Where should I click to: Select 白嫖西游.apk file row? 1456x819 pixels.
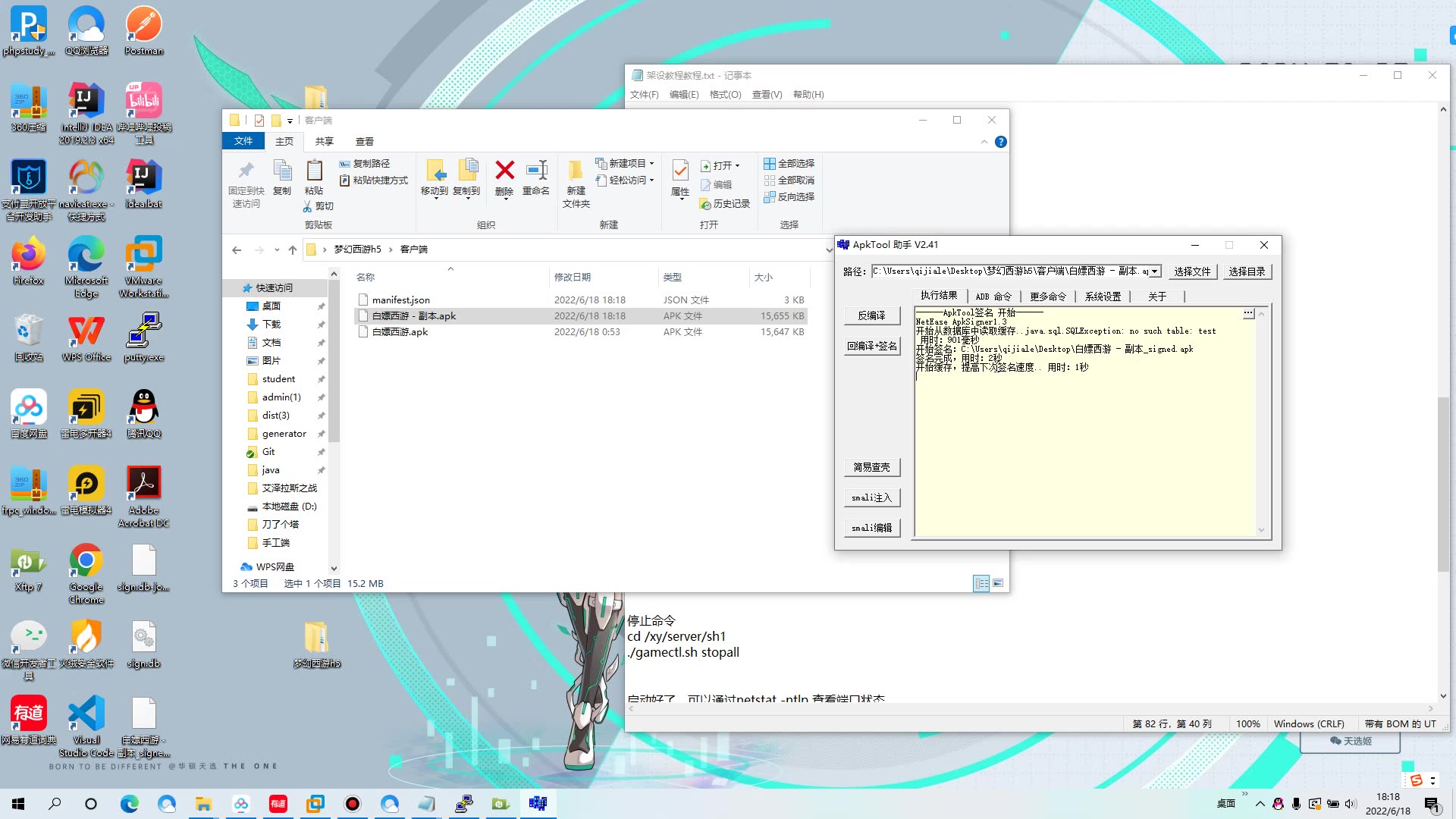pyautogui.click(x=580, y=332)
